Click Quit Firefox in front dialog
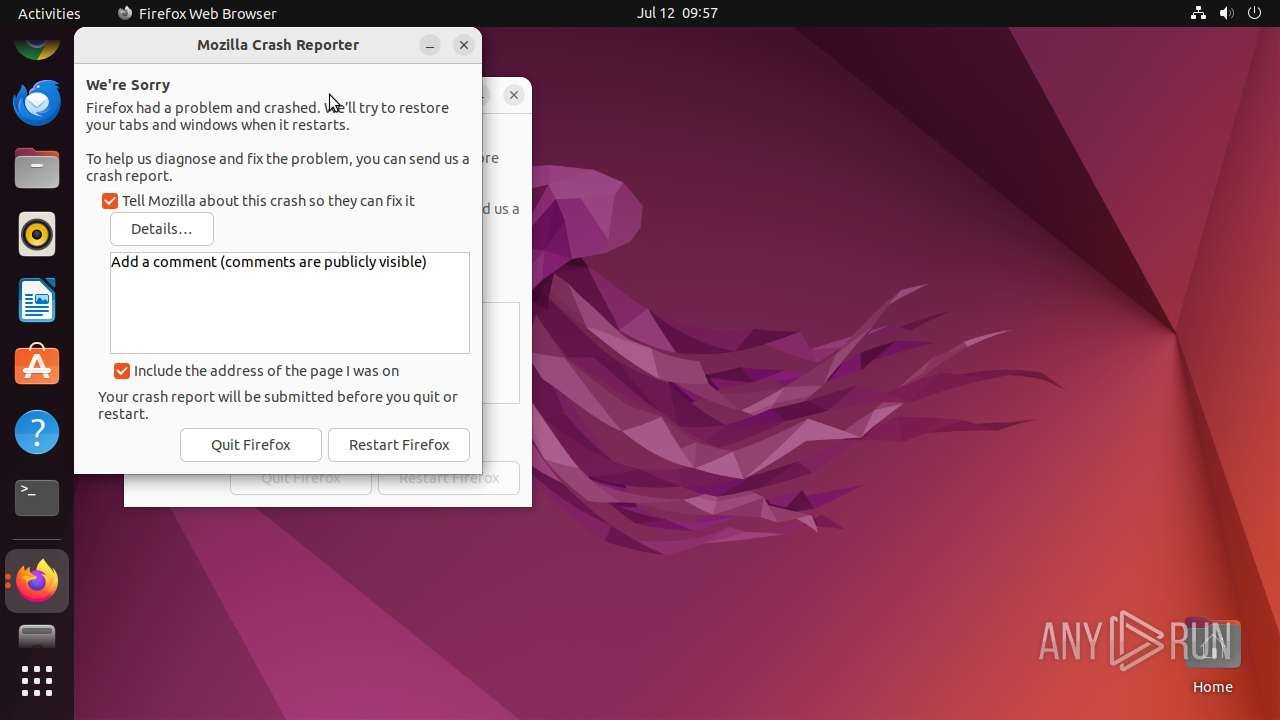 (x=251, y=445)
